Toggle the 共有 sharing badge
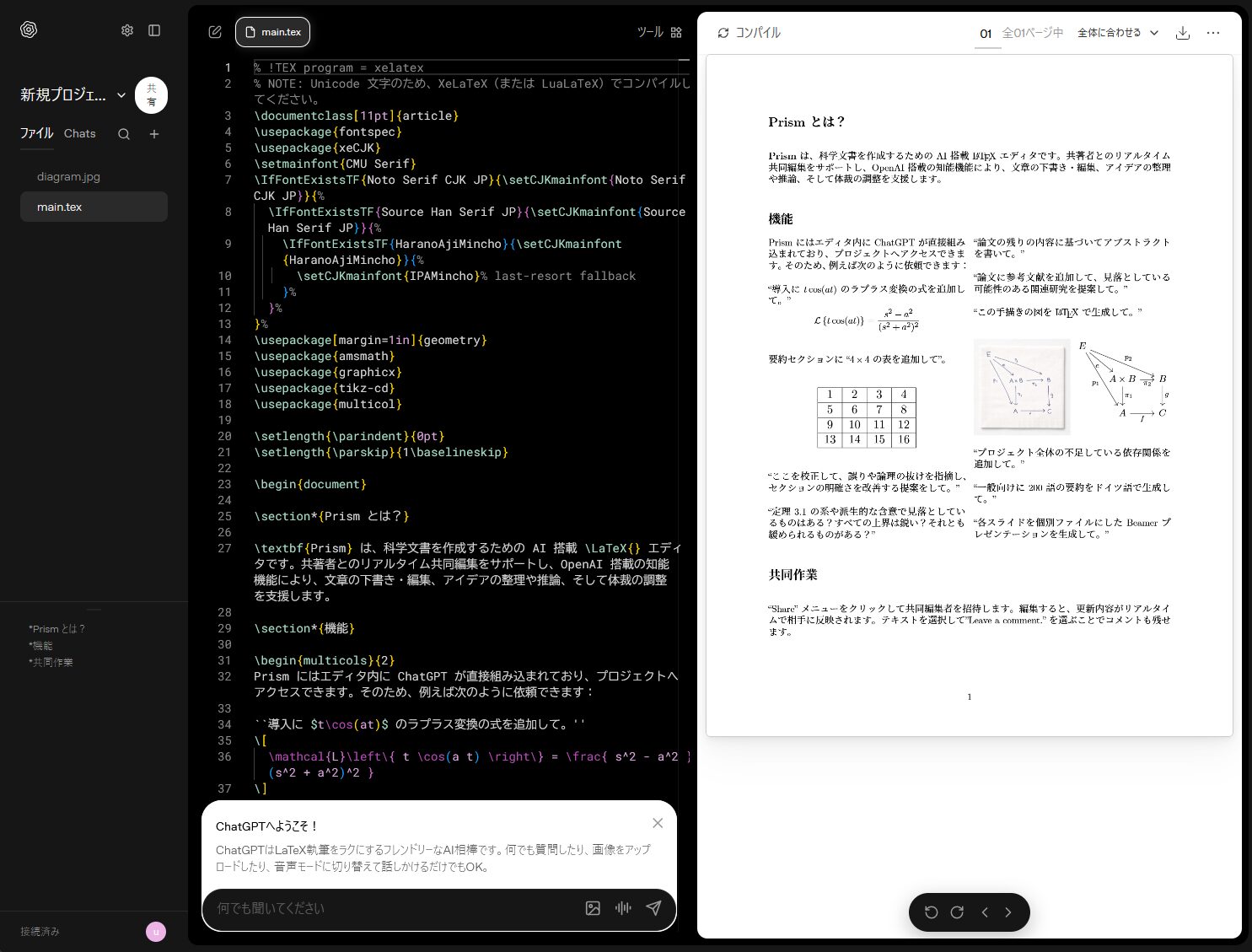Screen dimensions: 1252x952 (151, 95)
